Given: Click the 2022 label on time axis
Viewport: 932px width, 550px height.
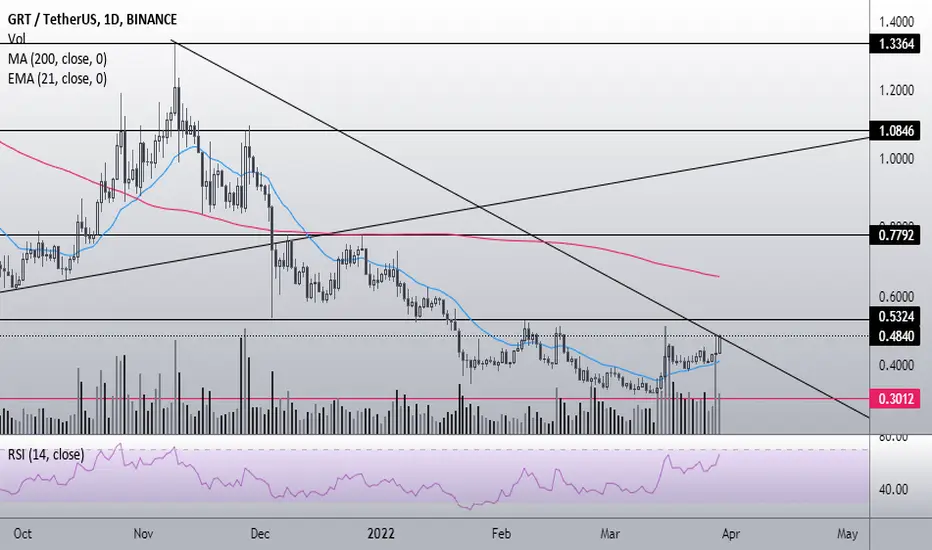Looking at the screenshot, I should [381, 533].
